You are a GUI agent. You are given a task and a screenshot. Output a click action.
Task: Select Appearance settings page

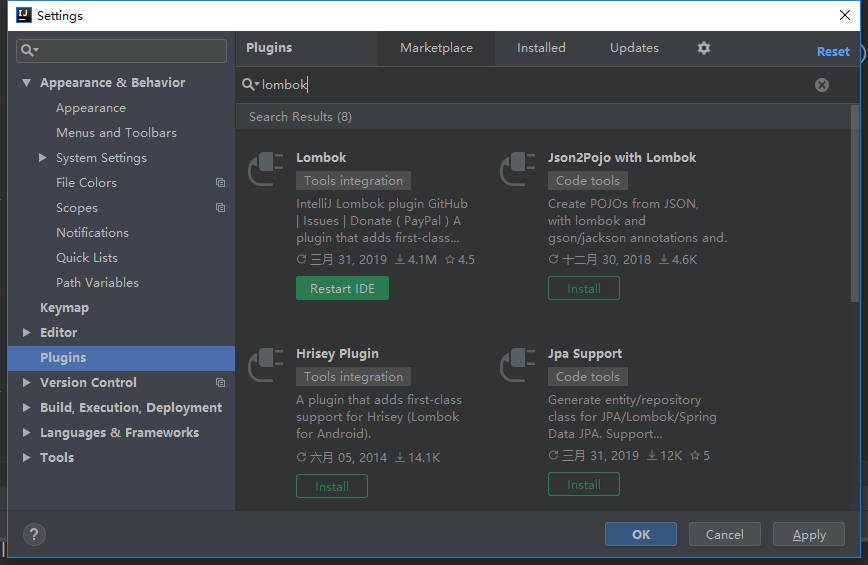[91, 108]
